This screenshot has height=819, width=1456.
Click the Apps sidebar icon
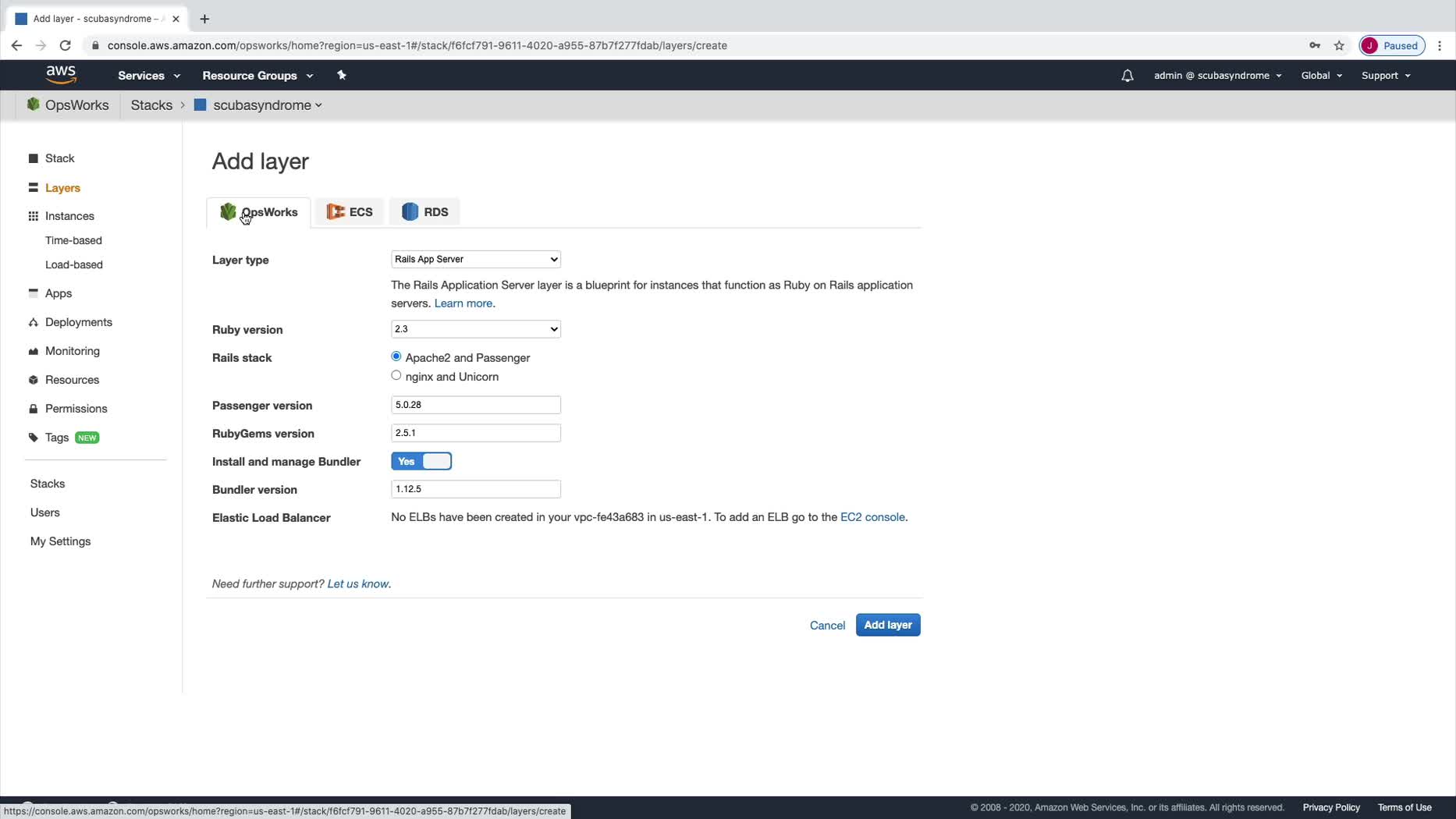tap(34, 293)
